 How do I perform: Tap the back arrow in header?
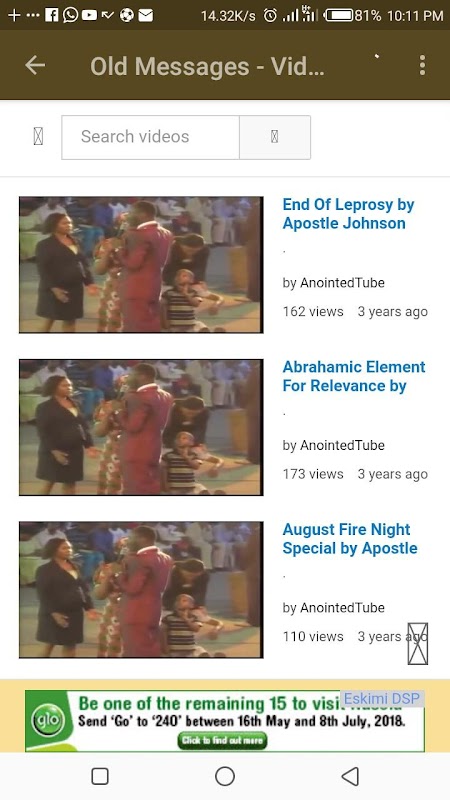(x=35, y=65)
